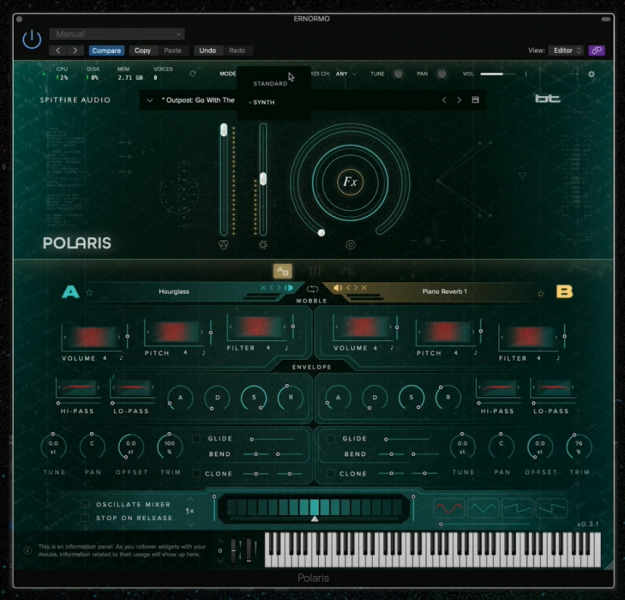Open the three-dot more options menu
625x600 pixels.
pyautogui.click(x=574, y=74)
